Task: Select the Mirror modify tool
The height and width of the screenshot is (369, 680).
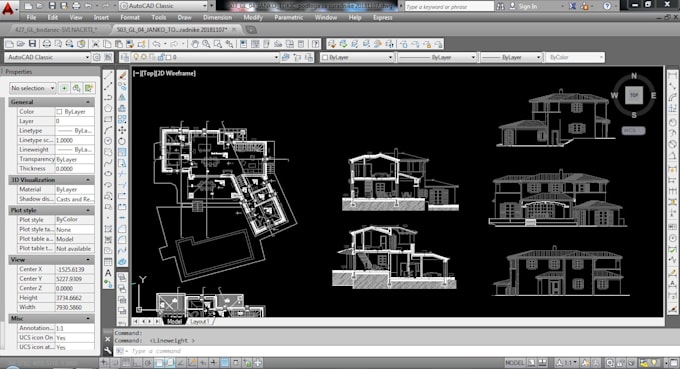Action: [122, 97]
